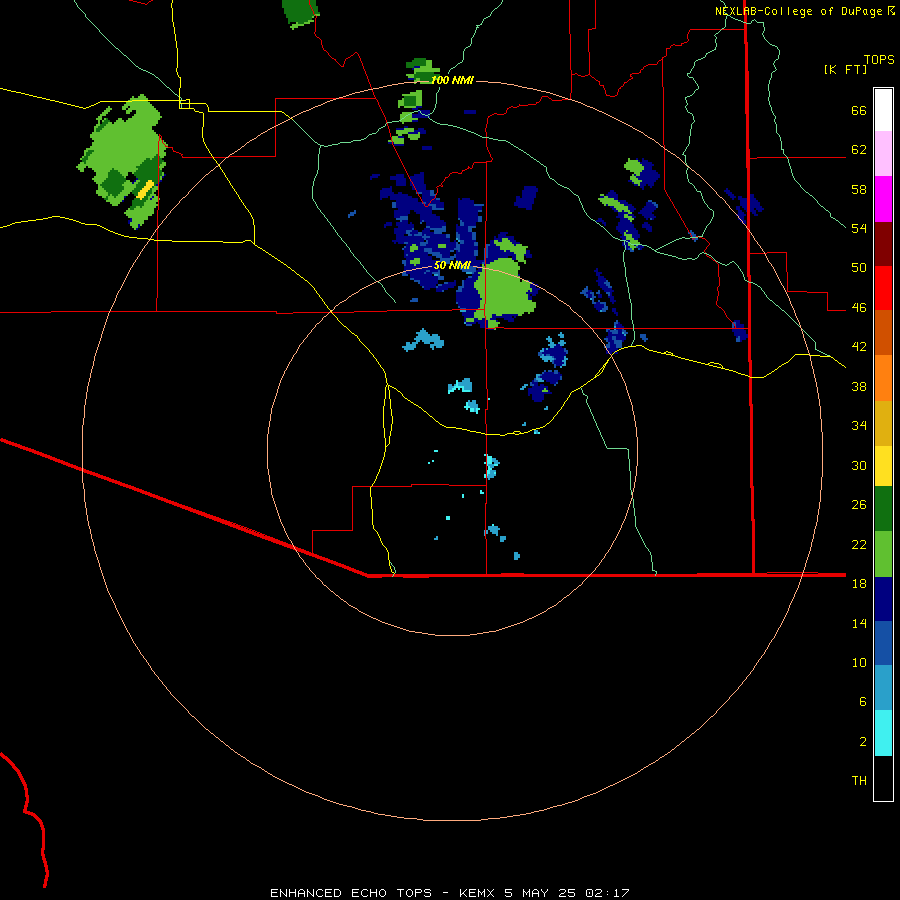Click the "38" legend value
The width and height of the screenshot is (900, 900).
click(x=859, y=386)
